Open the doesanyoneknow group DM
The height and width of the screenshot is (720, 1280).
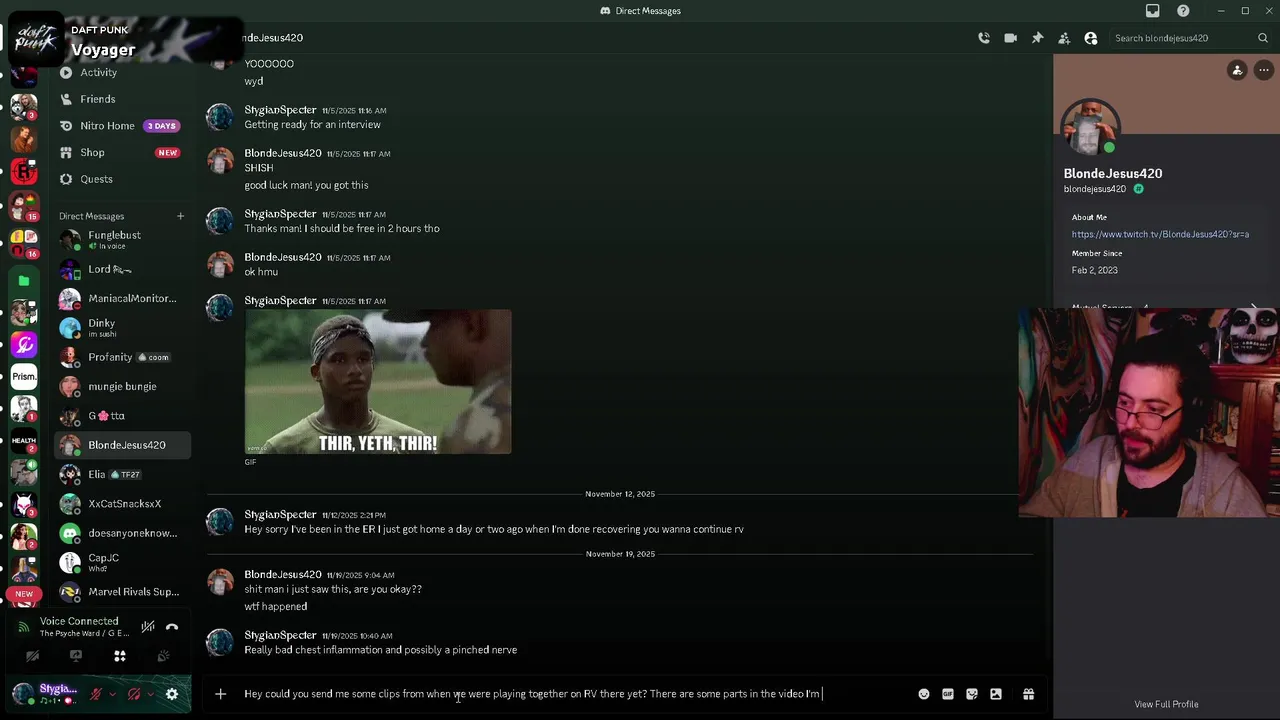point(122,533)
